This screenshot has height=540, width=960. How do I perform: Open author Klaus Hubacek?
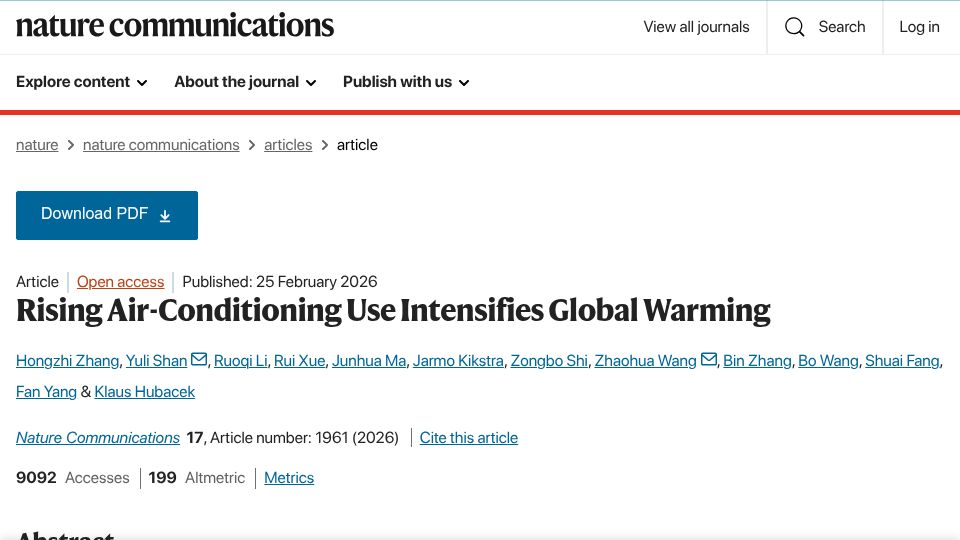click(x=144, y=392)
